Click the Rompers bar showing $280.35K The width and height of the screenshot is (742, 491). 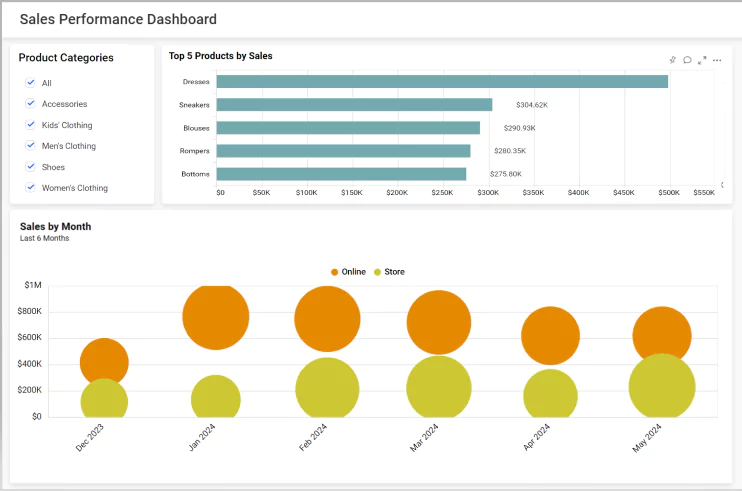343,151
